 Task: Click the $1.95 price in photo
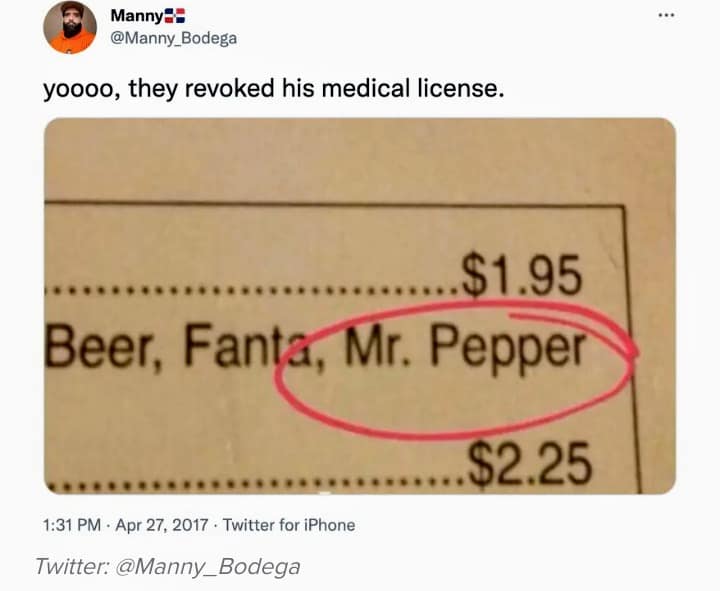click(x=522, y=276)
